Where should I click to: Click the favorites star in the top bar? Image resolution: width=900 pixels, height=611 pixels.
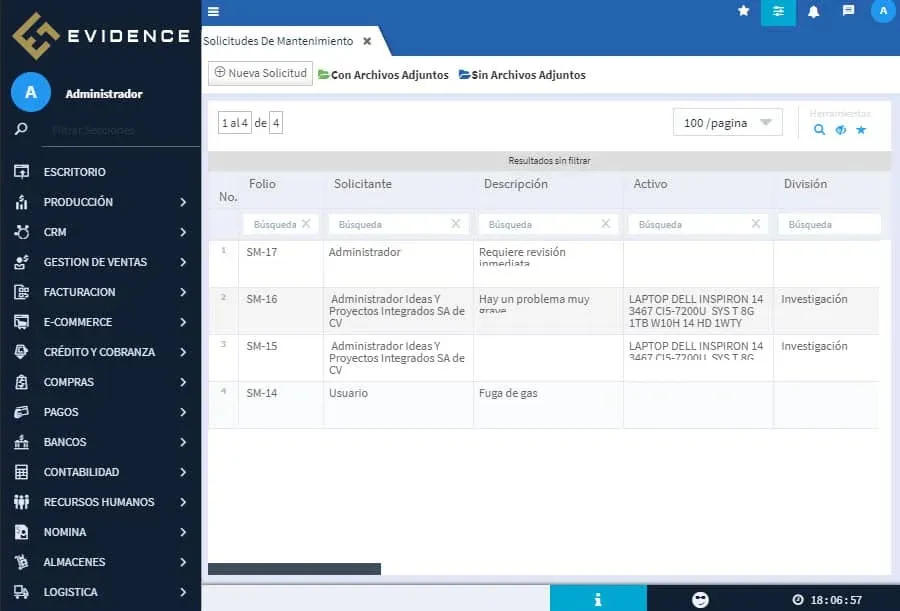coord(741,13)
